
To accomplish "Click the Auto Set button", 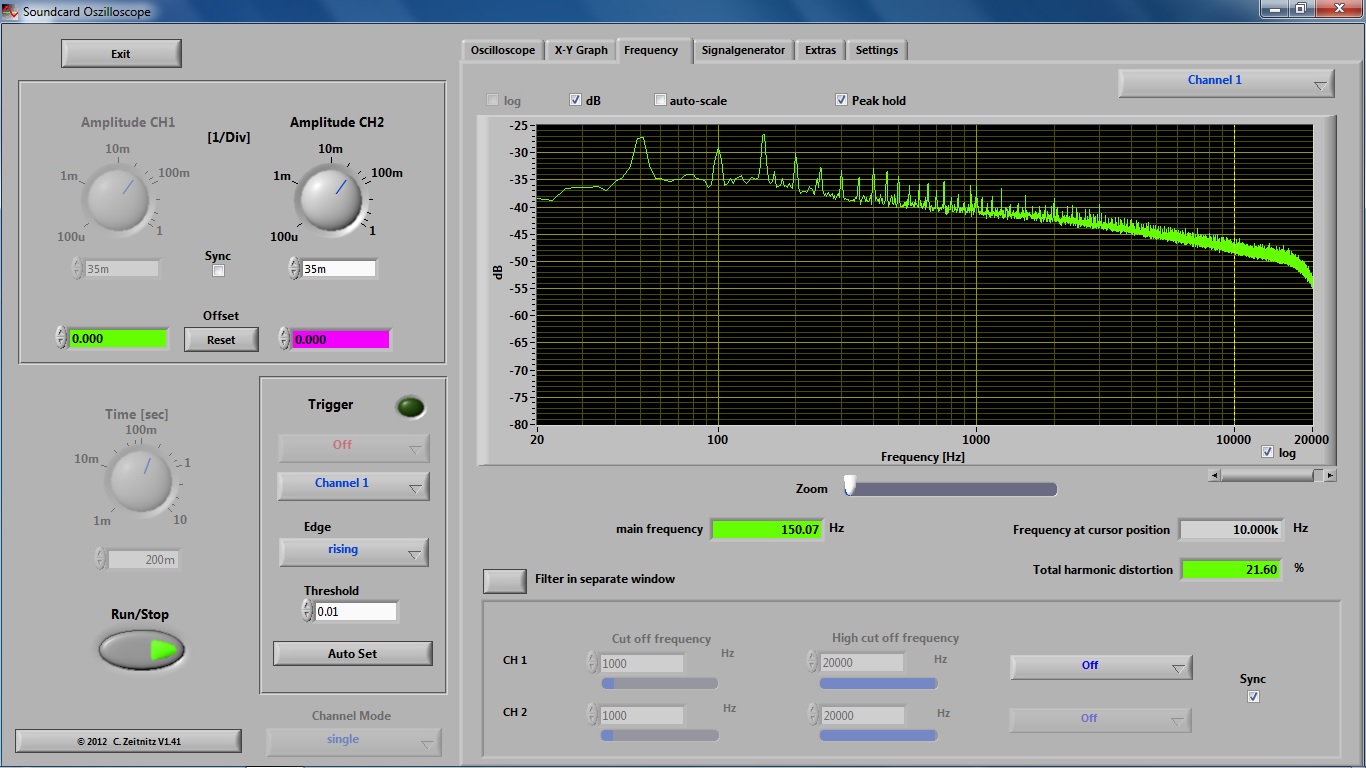I will pyautogui.click(x=353, y=654).
